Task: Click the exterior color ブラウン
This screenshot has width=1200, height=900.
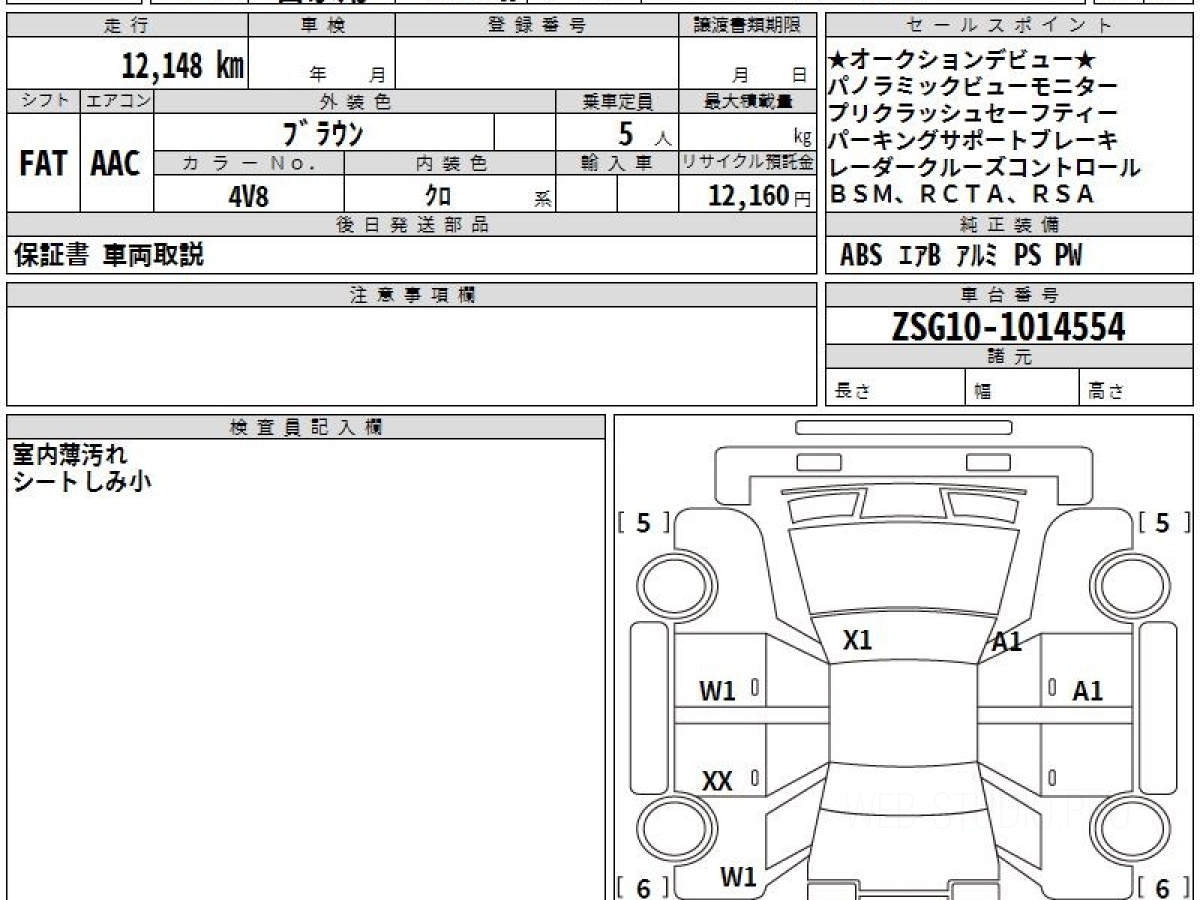Action: [323, 133]
